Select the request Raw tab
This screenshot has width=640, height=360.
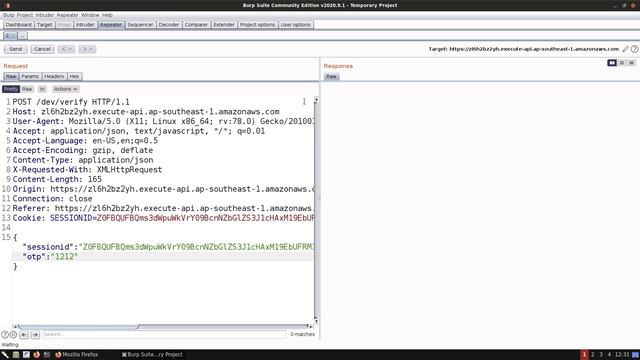coord(11,76)
